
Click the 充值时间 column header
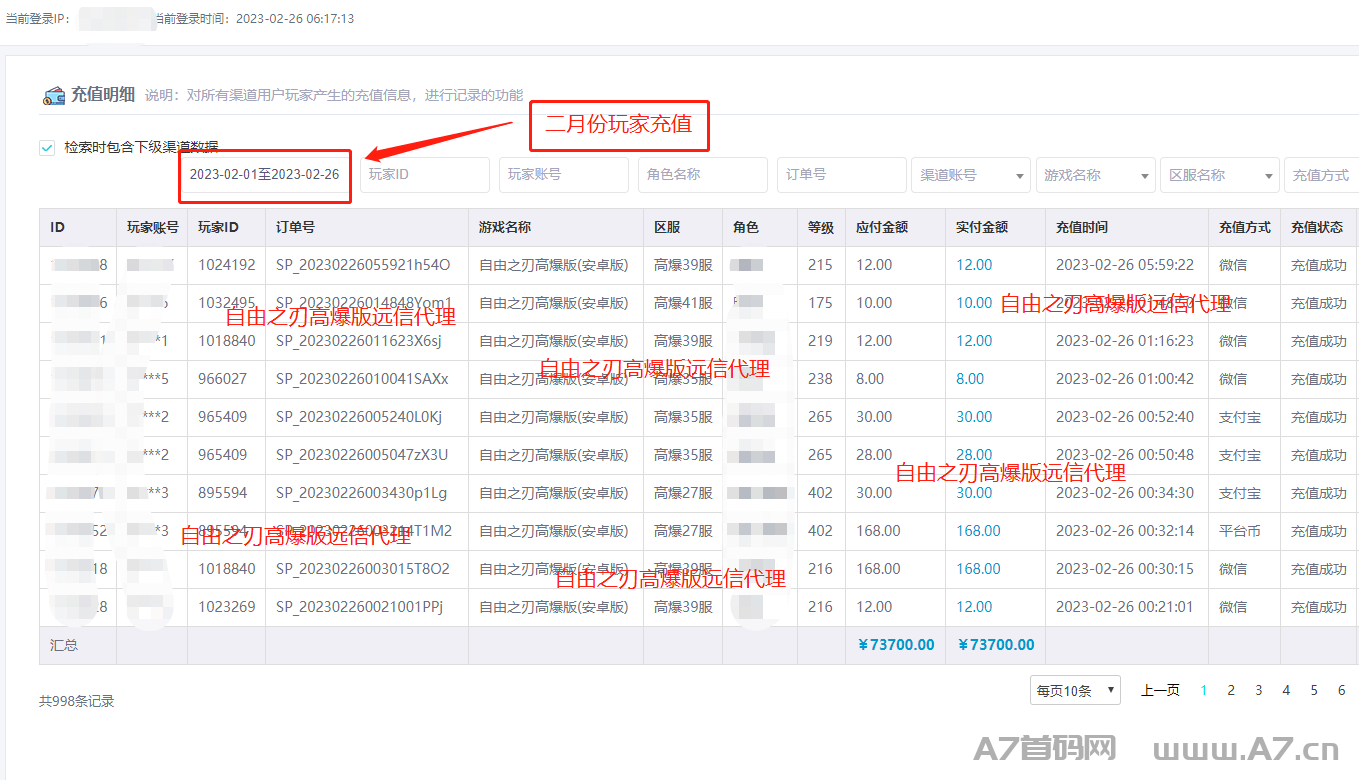coord(1081,227)
